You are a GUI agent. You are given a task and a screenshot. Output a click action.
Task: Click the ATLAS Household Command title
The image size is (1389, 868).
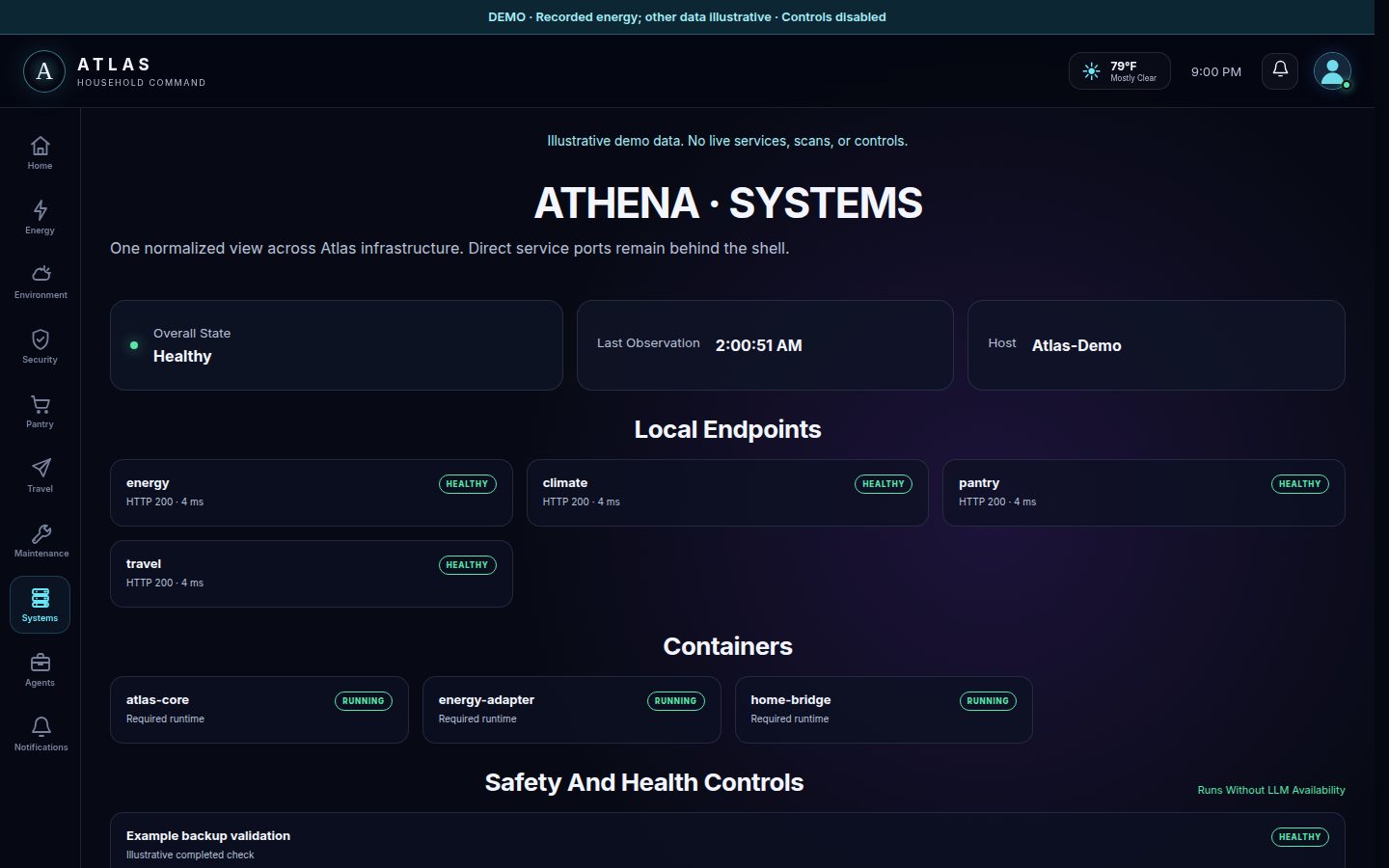click(141, 71)
